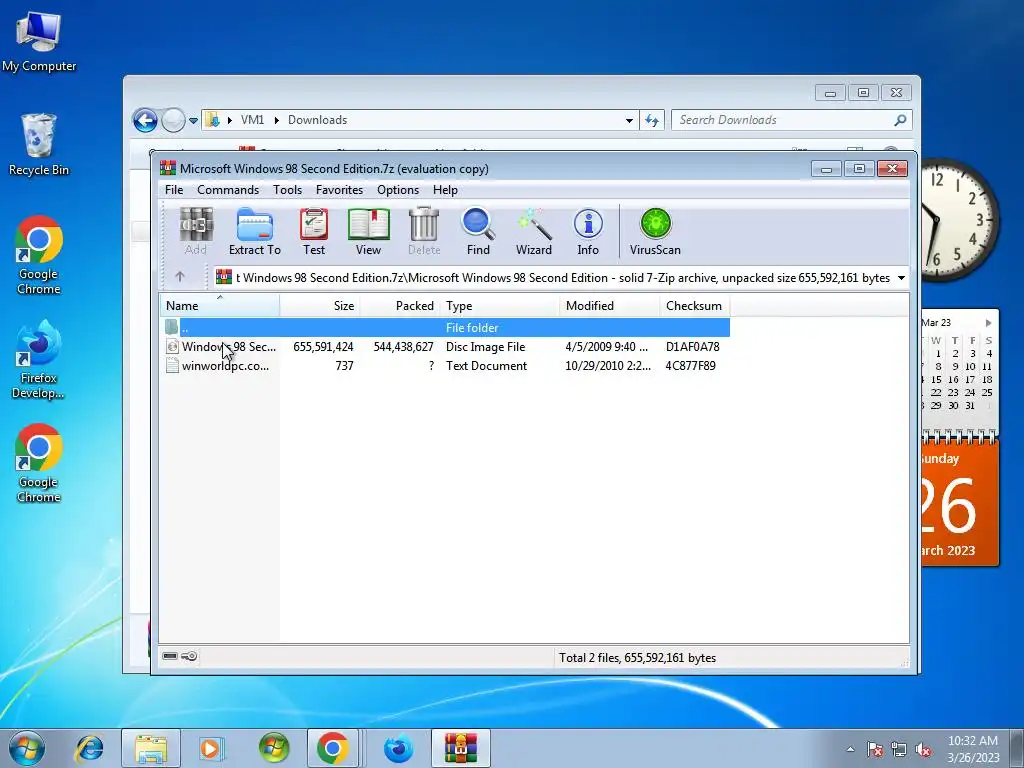1024x768 pixels.
Task: Open the Extract To tool
Action: click(255, 231)
